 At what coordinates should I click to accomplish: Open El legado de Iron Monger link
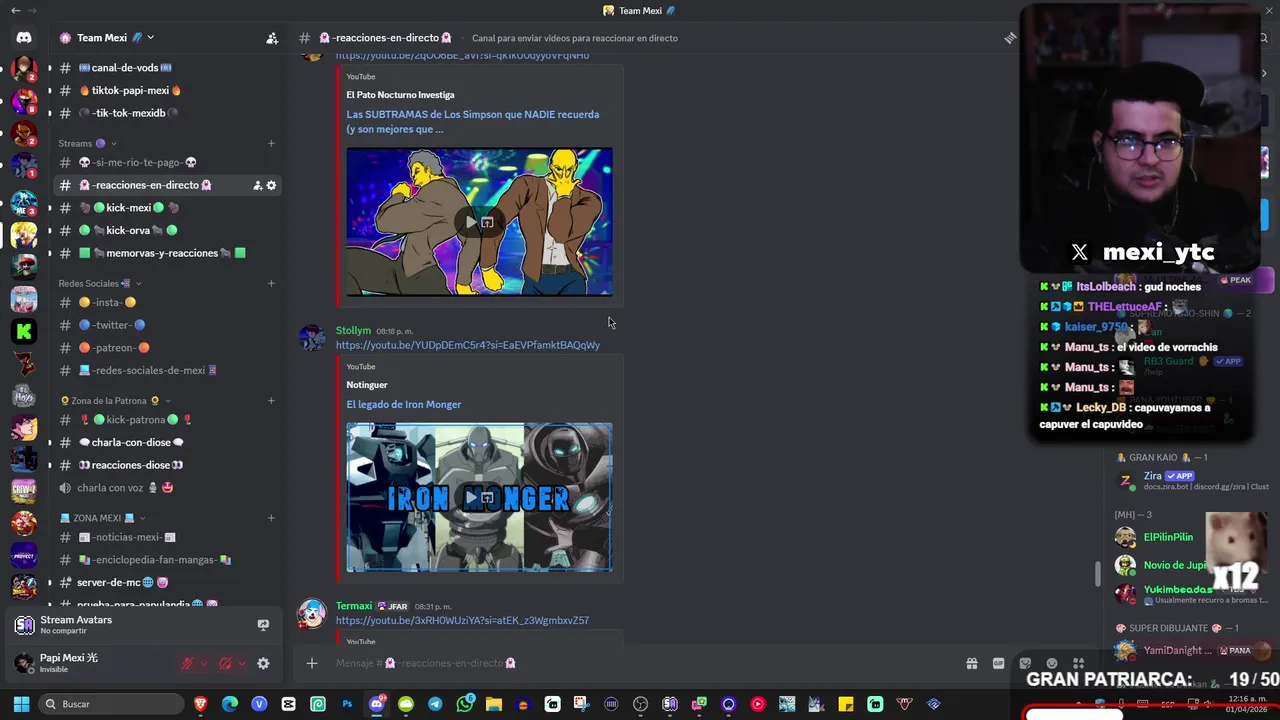tap(403, 404)
